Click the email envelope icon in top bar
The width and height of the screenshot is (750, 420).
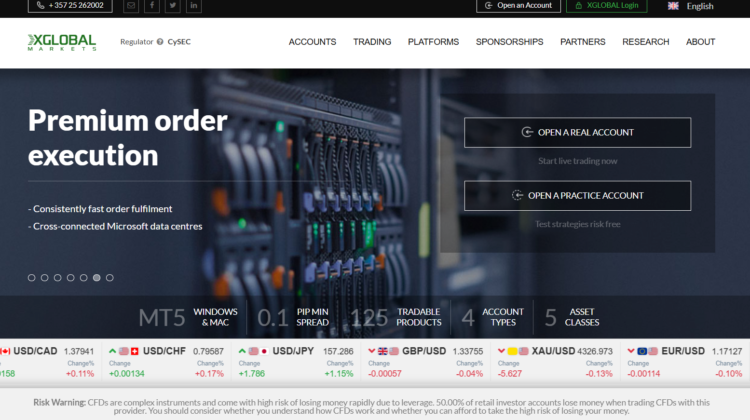coord(131,6)
